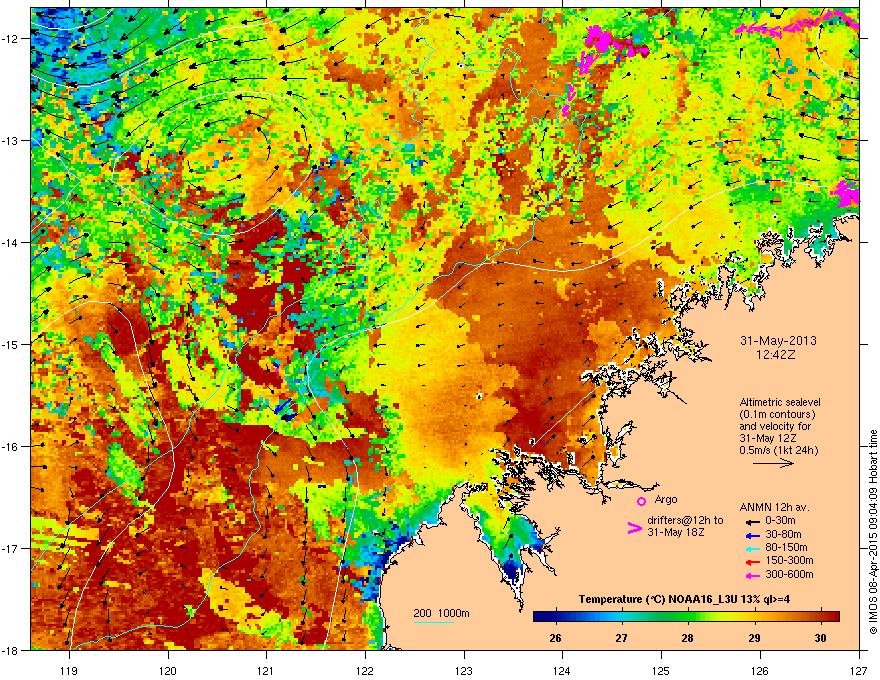Image resolution: width=880 pixels, height=680 pixels.
Task: Click the longitude axis label 125
Action: pos(661,670)
